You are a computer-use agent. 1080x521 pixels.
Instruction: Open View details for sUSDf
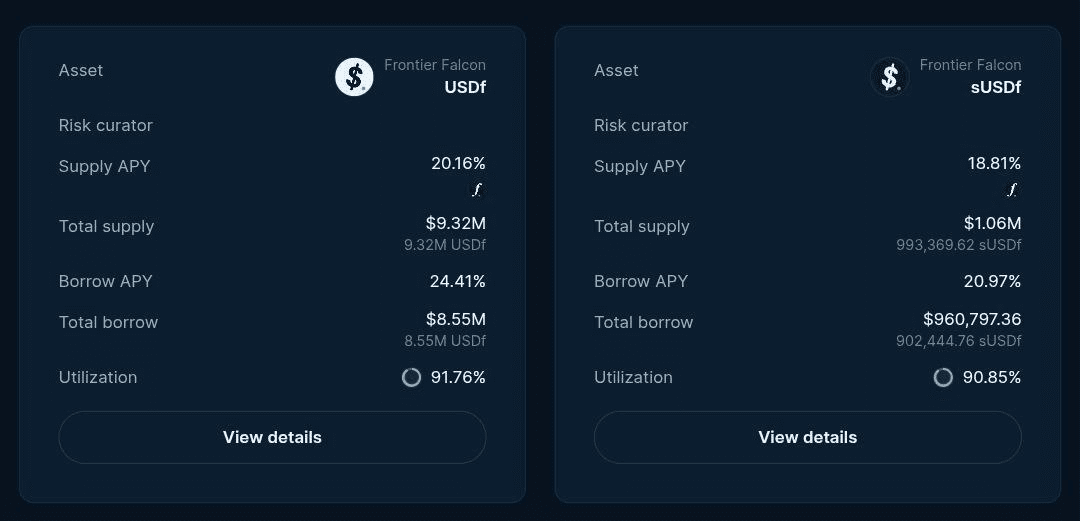tap(807, 437)
